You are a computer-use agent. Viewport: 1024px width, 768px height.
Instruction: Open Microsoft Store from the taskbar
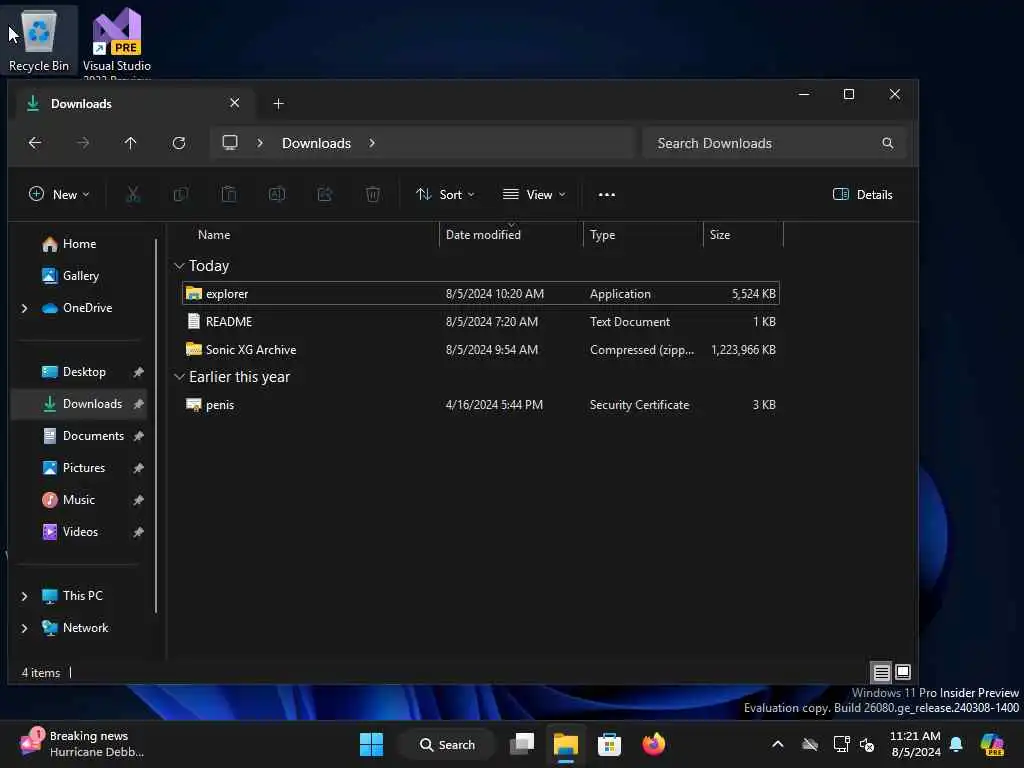pos(609,744)
